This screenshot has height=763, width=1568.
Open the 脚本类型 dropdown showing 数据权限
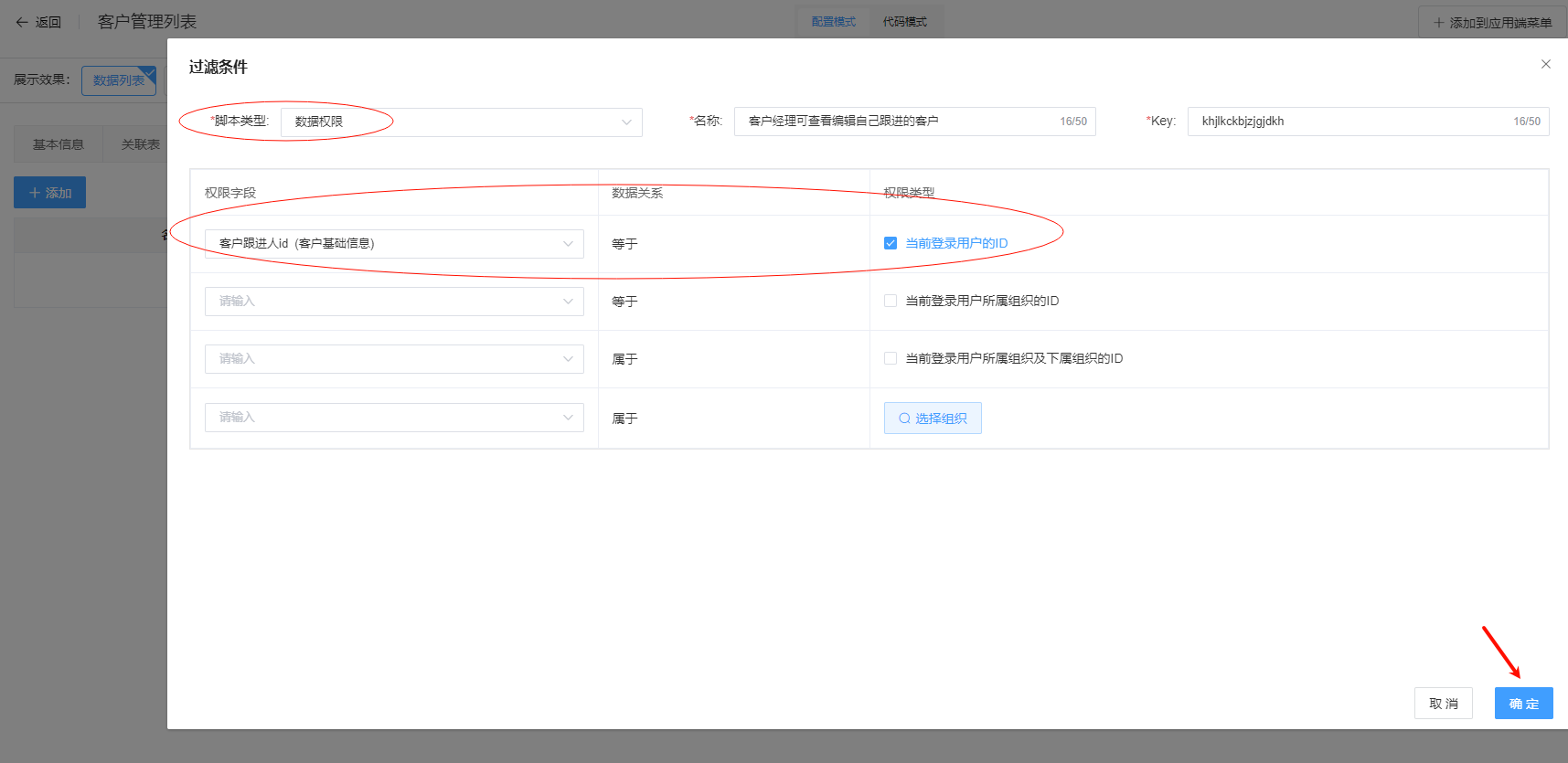[461, 122]
